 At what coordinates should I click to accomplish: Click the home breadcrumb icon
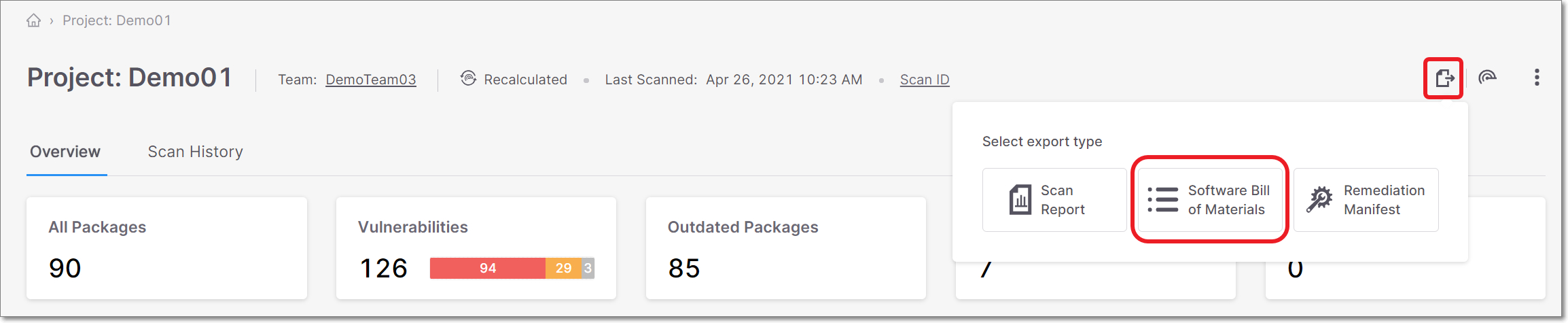[x=33, y=20]
